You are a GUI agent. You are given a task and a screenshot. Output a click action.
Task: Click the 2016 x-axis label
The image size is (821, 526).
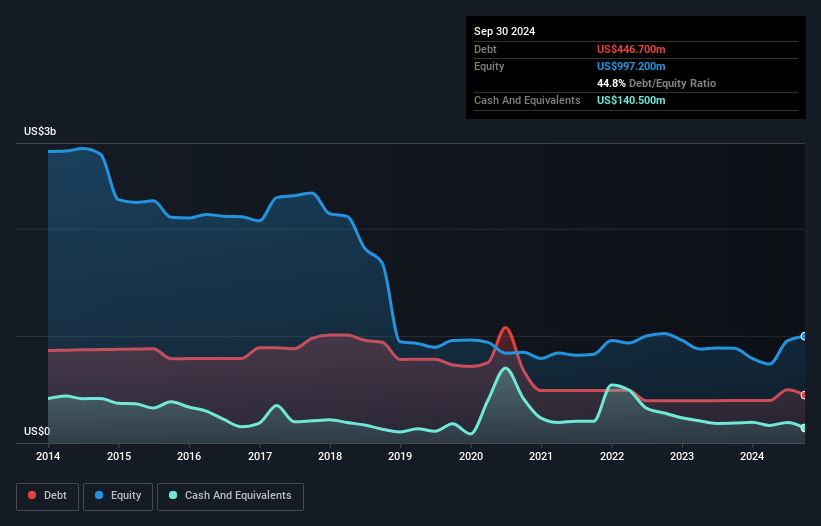189,456
